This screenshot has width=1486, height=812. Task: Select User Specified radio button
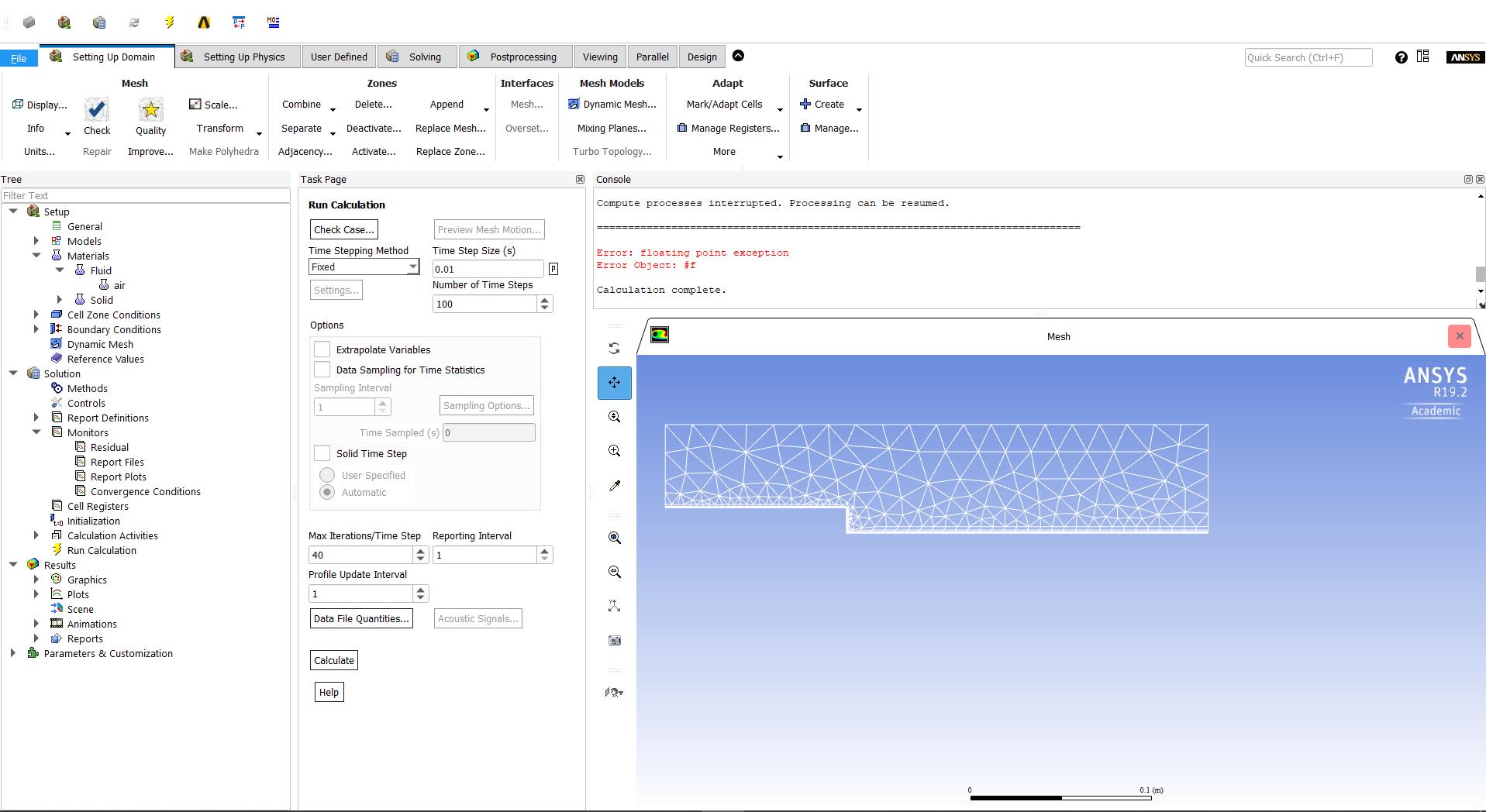click(327, 475)
